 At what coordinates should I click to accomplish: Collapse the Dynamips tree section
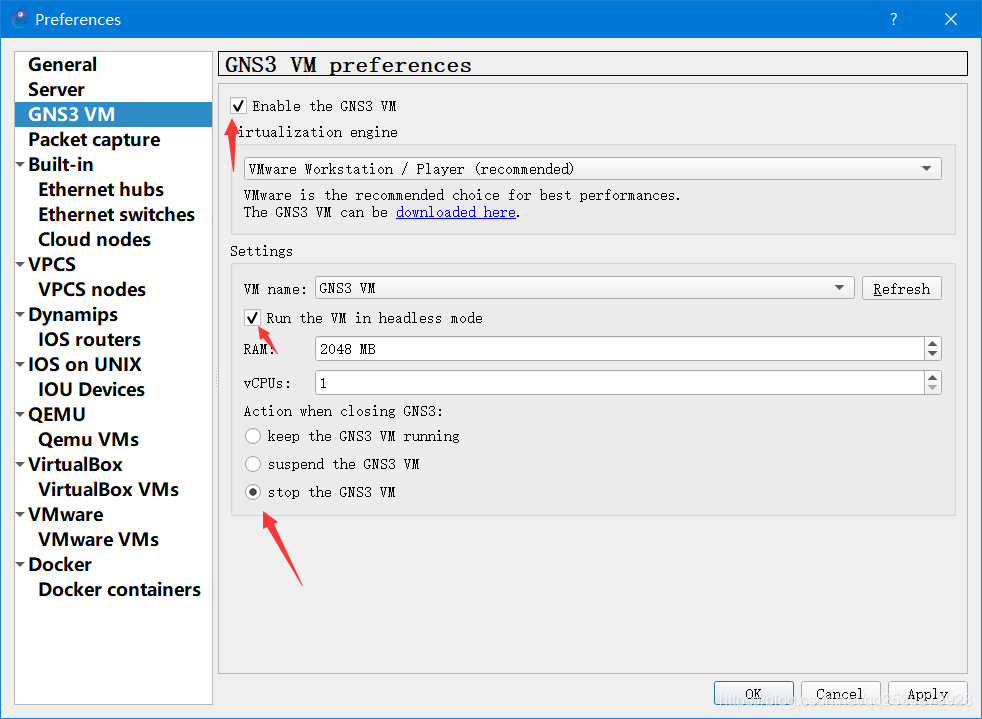click(20, 314)
